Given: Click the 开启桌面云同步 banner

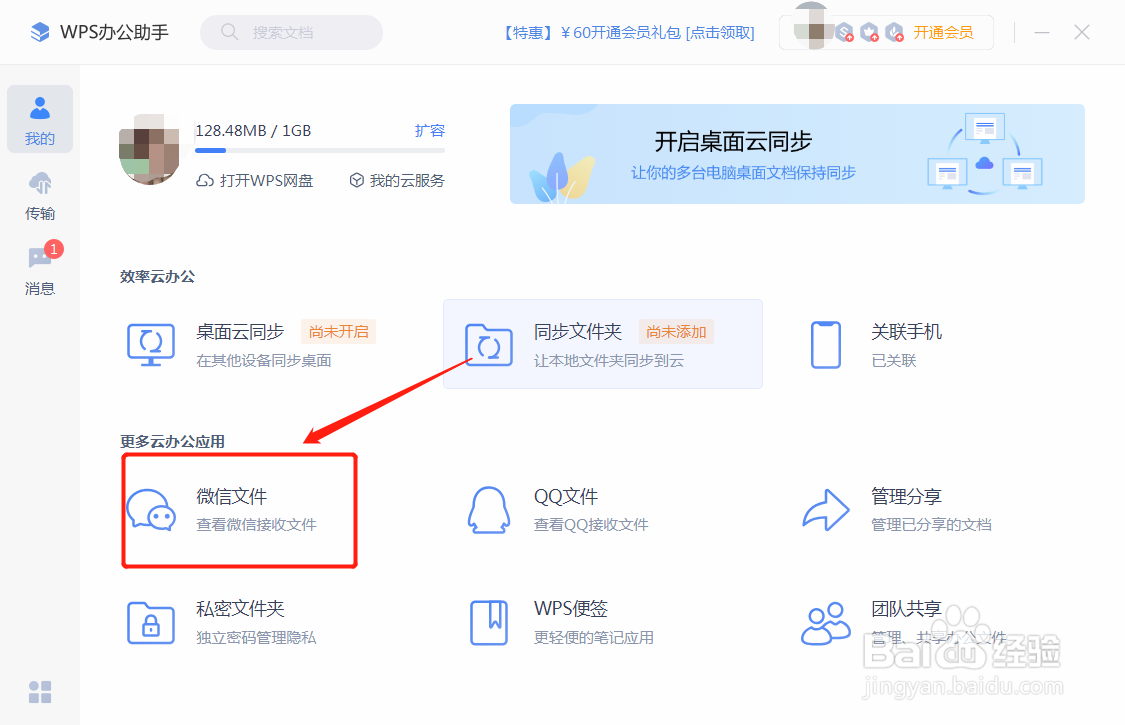Looking at the screenshot, I should [797, 154].
